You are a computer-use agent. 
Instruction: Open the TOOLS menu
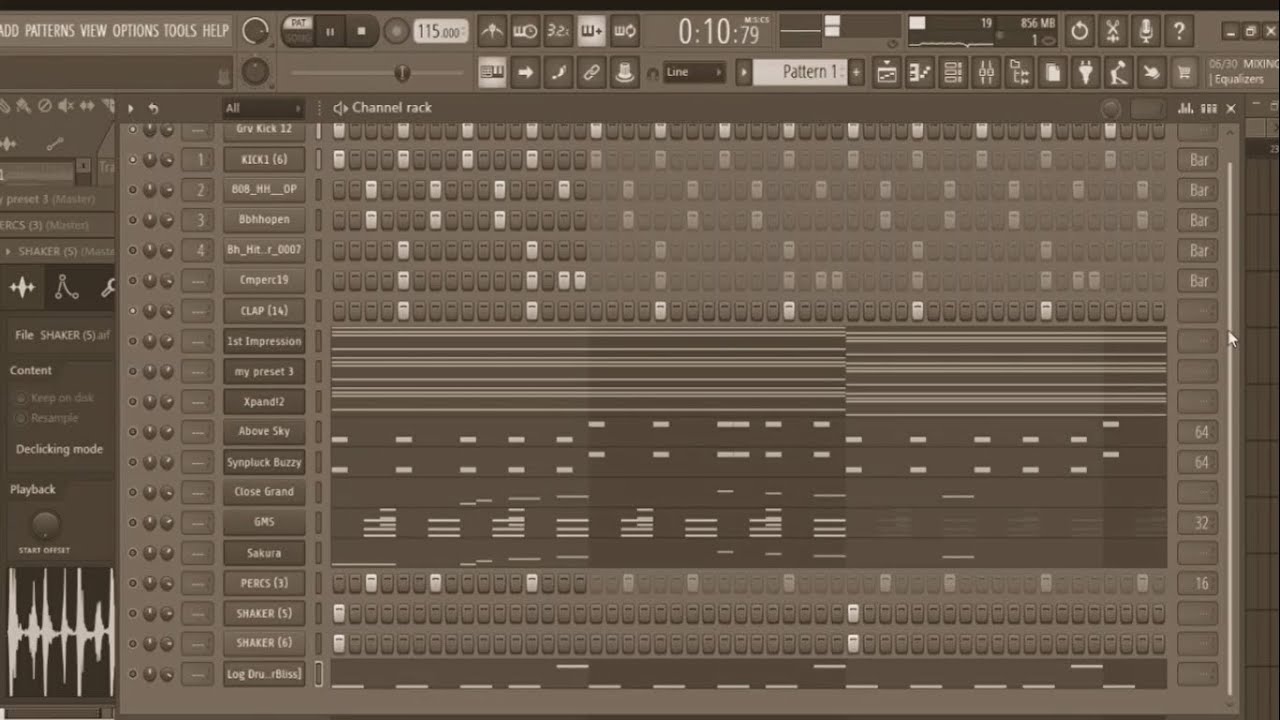tap(180, 31)
